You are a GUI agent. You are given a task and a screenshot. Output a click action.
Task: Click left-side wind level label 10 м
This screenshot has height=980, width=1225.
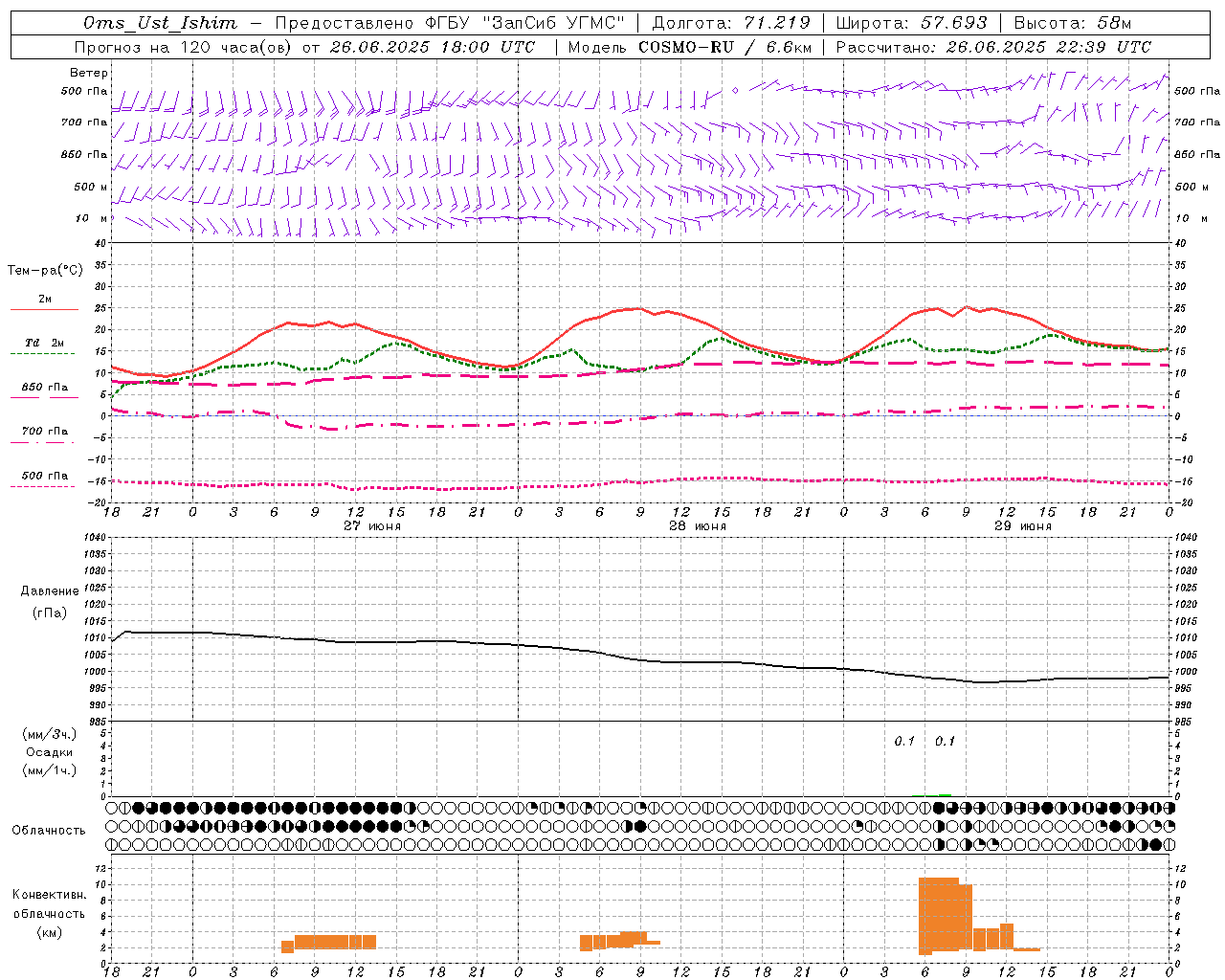(x=91, y=218)
